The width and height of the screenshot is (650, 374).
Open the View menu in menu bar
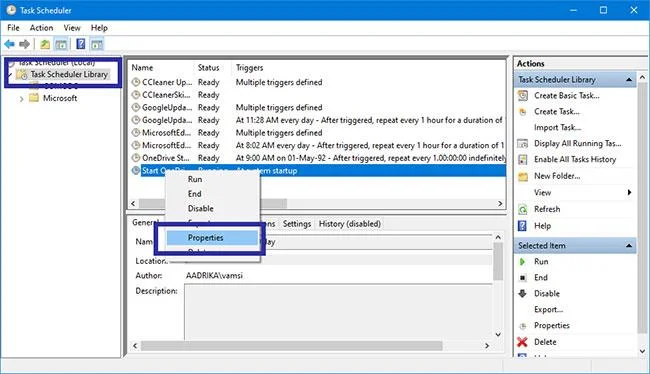72,28
